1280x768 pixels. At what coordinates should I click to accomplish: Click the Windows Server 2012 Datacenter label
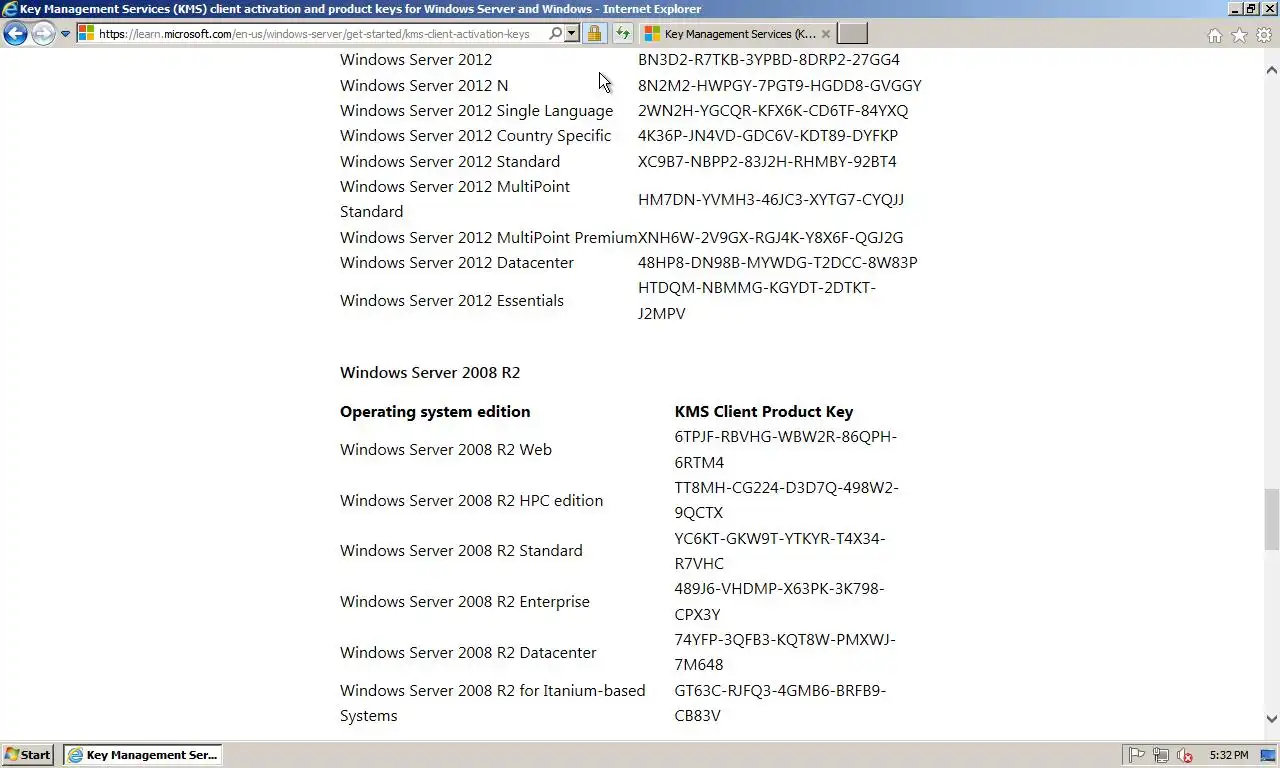457,263
